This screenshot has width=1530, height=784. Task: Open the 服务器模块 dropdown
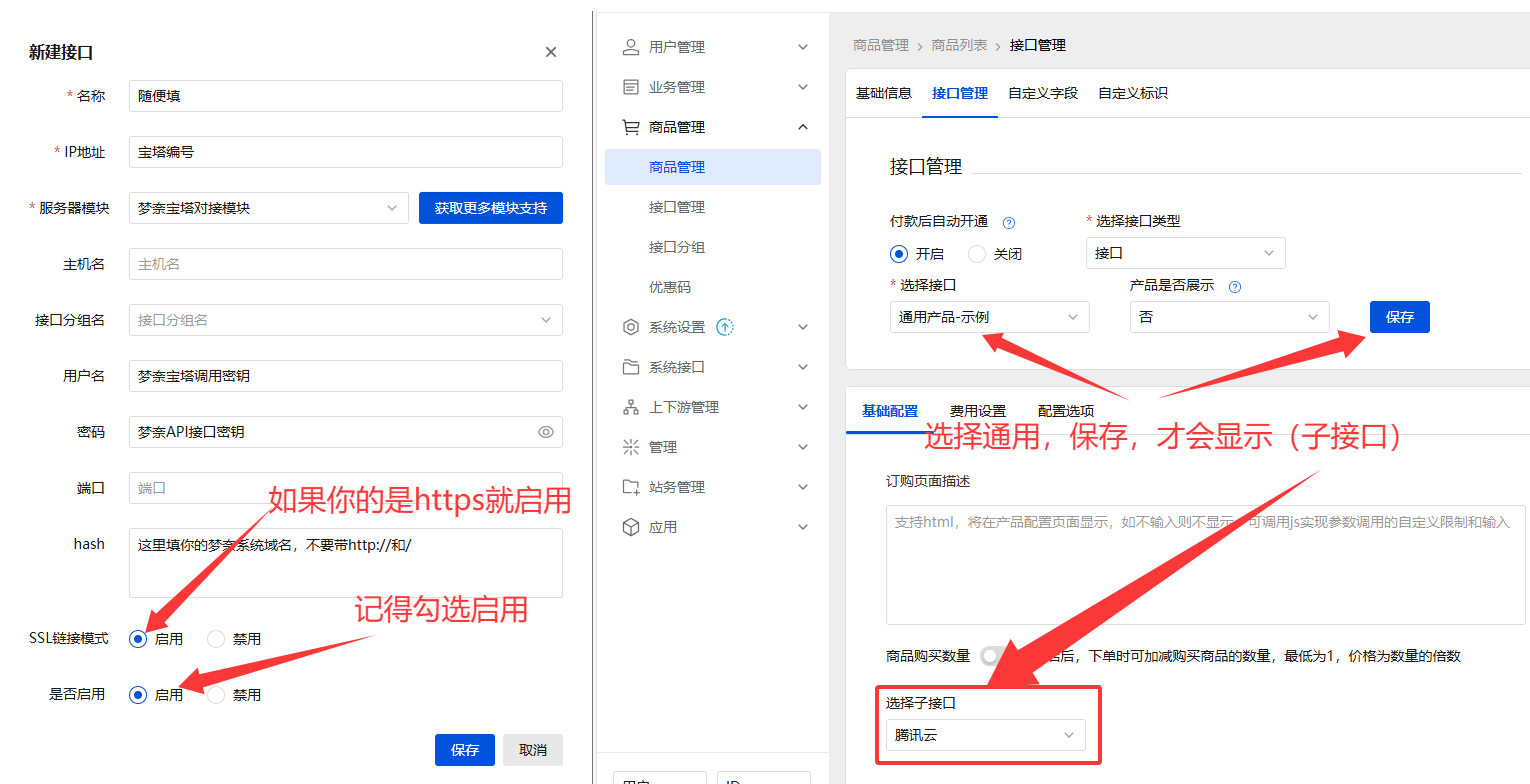tap(268, 207)
